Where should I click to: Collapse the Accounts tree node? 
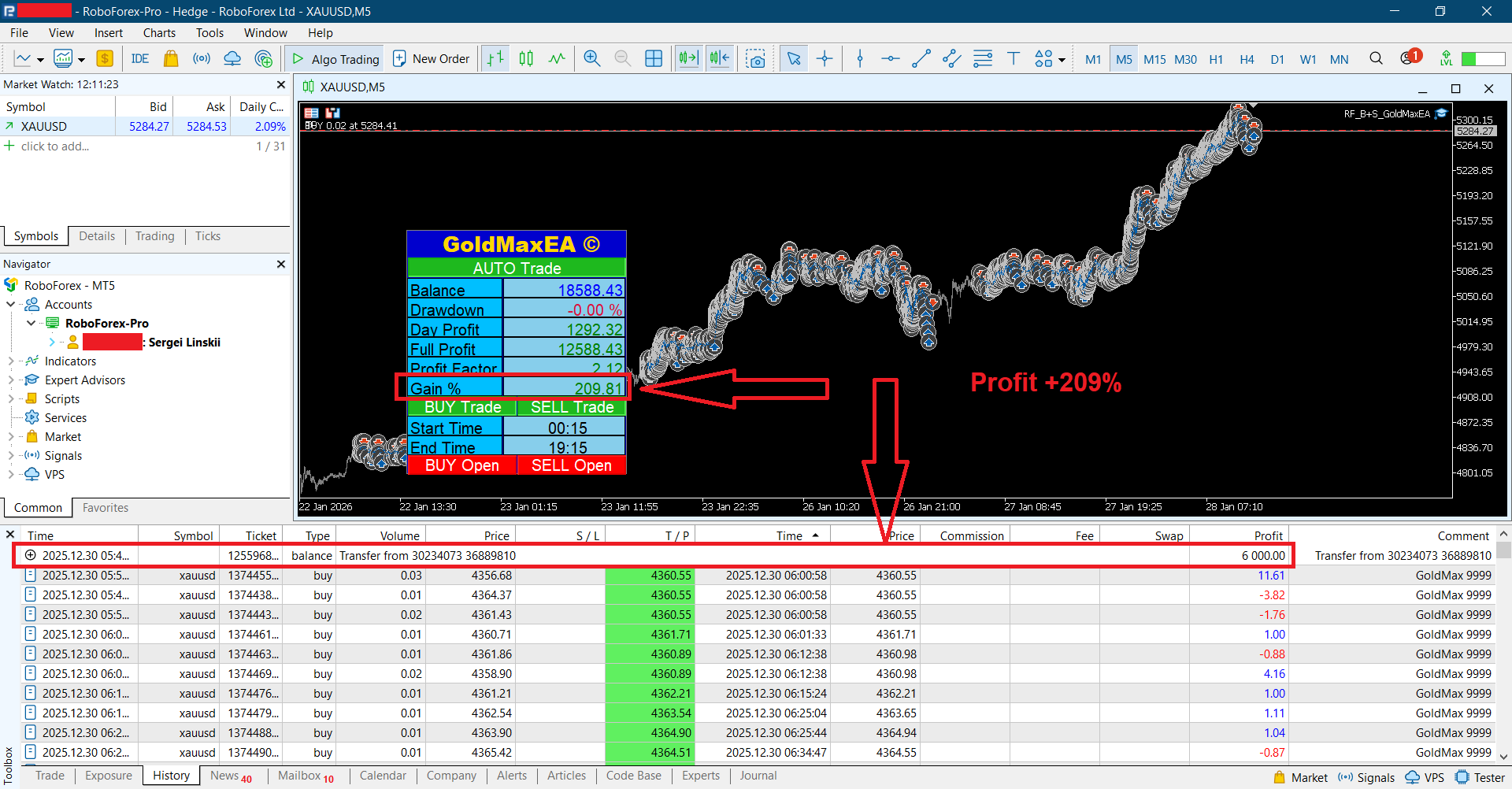coord(11,305)
